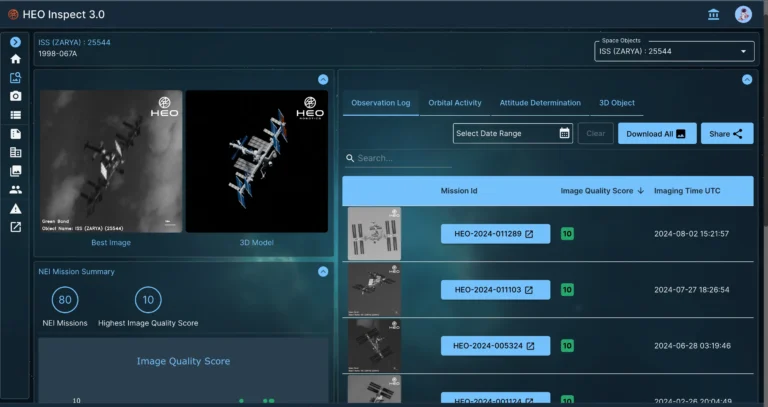Screen dimensions: 768x407
Task: Open the users group sidebar icon
Action: tap(15, 190)
